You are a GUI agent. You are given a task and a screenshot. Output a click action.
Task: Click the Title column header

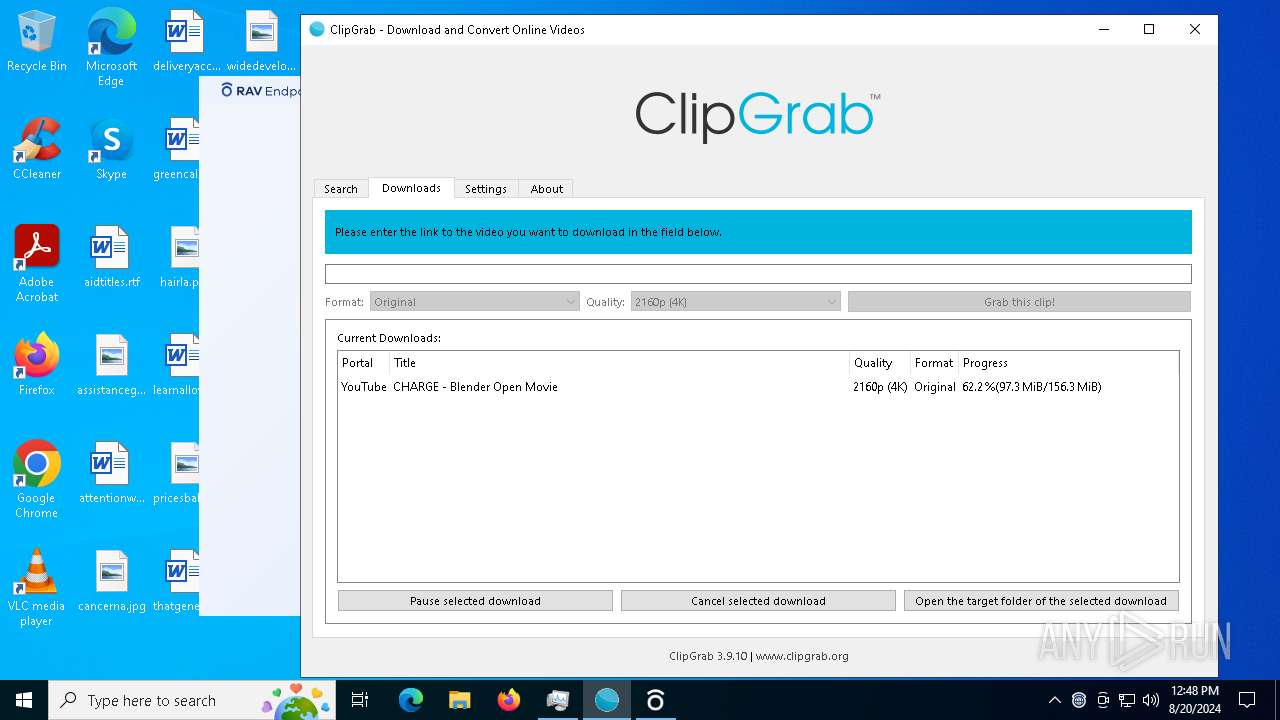tap(619, 363)
